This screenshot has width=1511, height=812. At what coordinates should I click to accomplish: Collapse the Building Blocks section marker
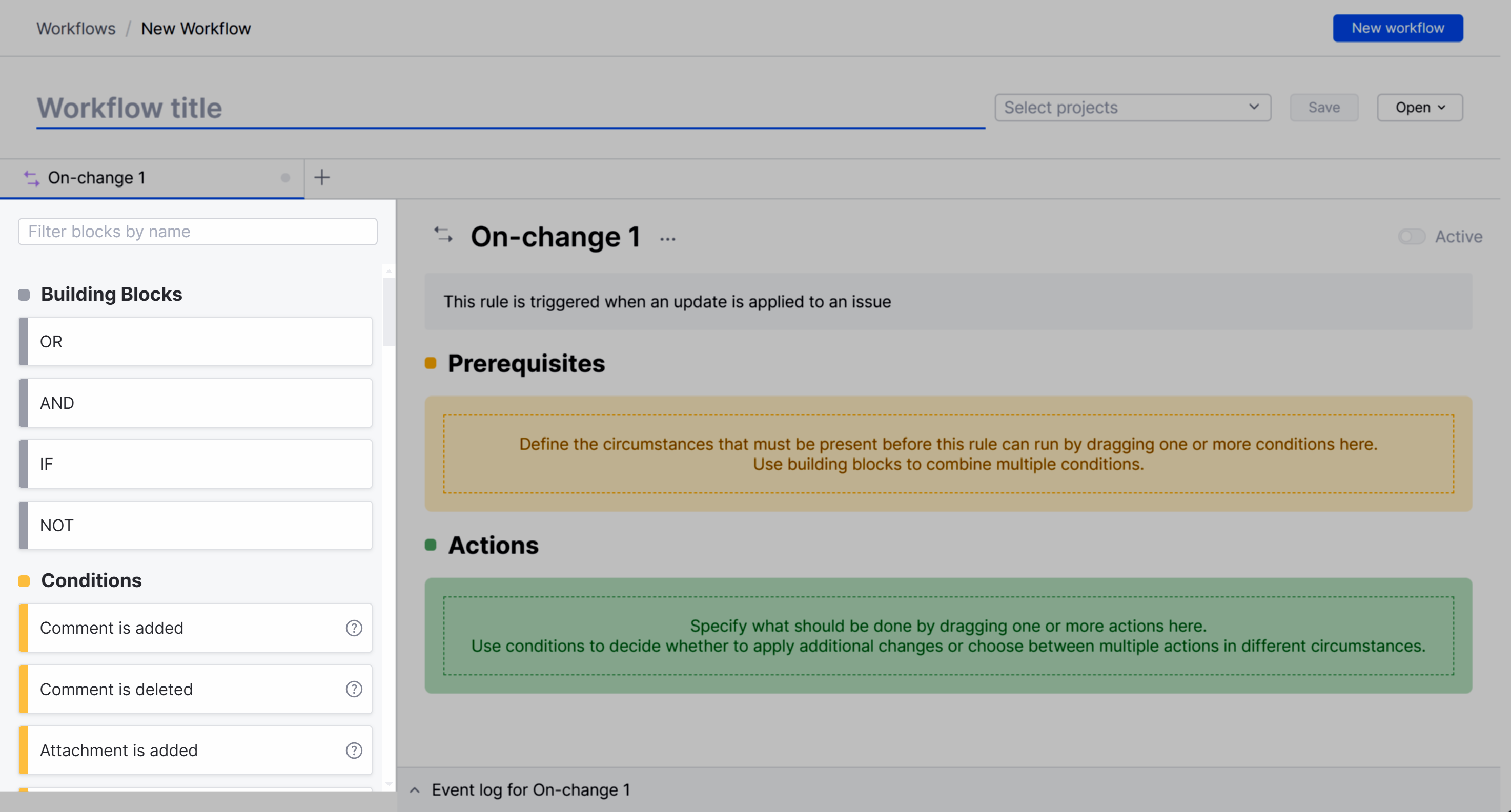pos(24,294)
